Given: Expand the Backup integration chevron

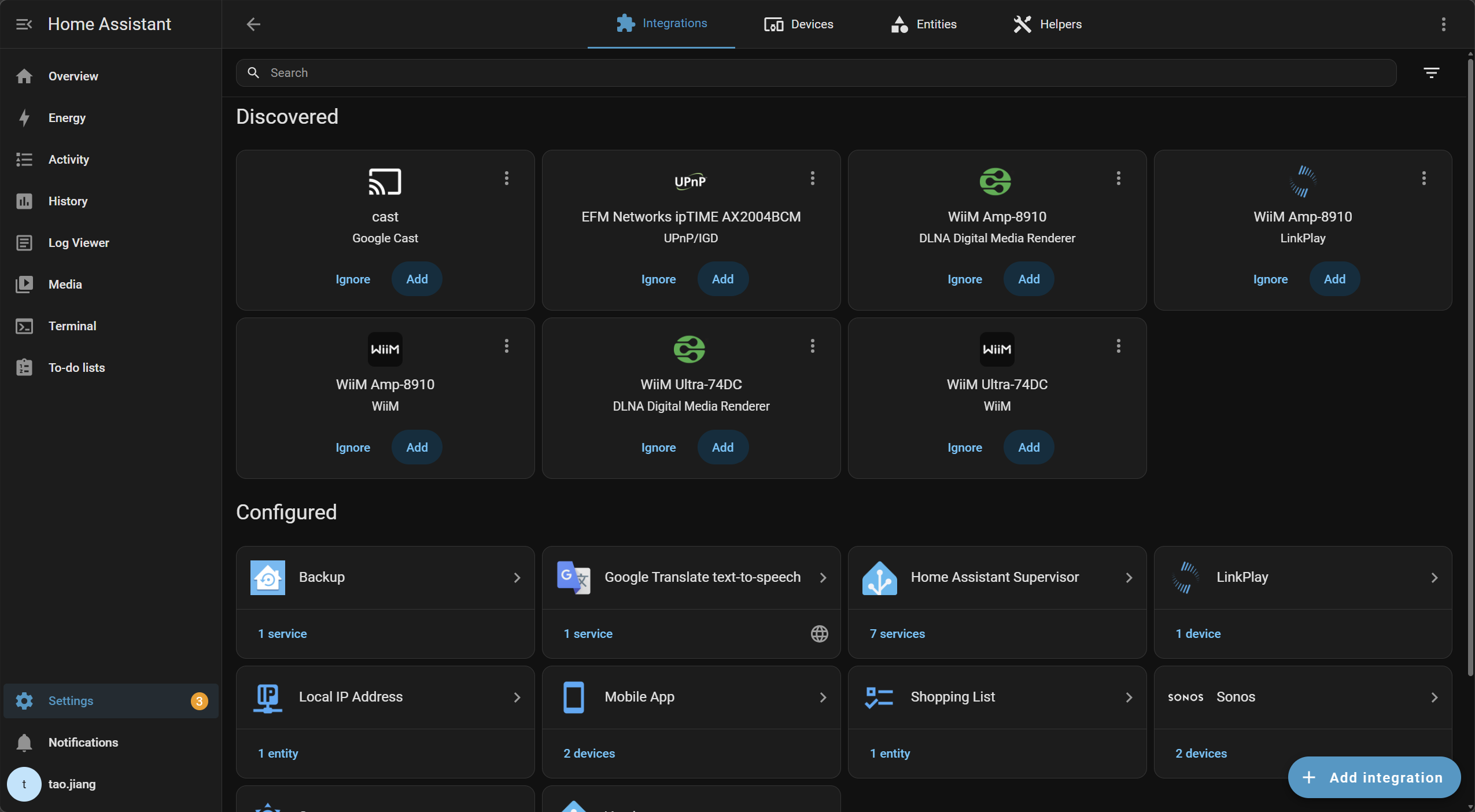Looking at the screenshot, I should [517, 578].
